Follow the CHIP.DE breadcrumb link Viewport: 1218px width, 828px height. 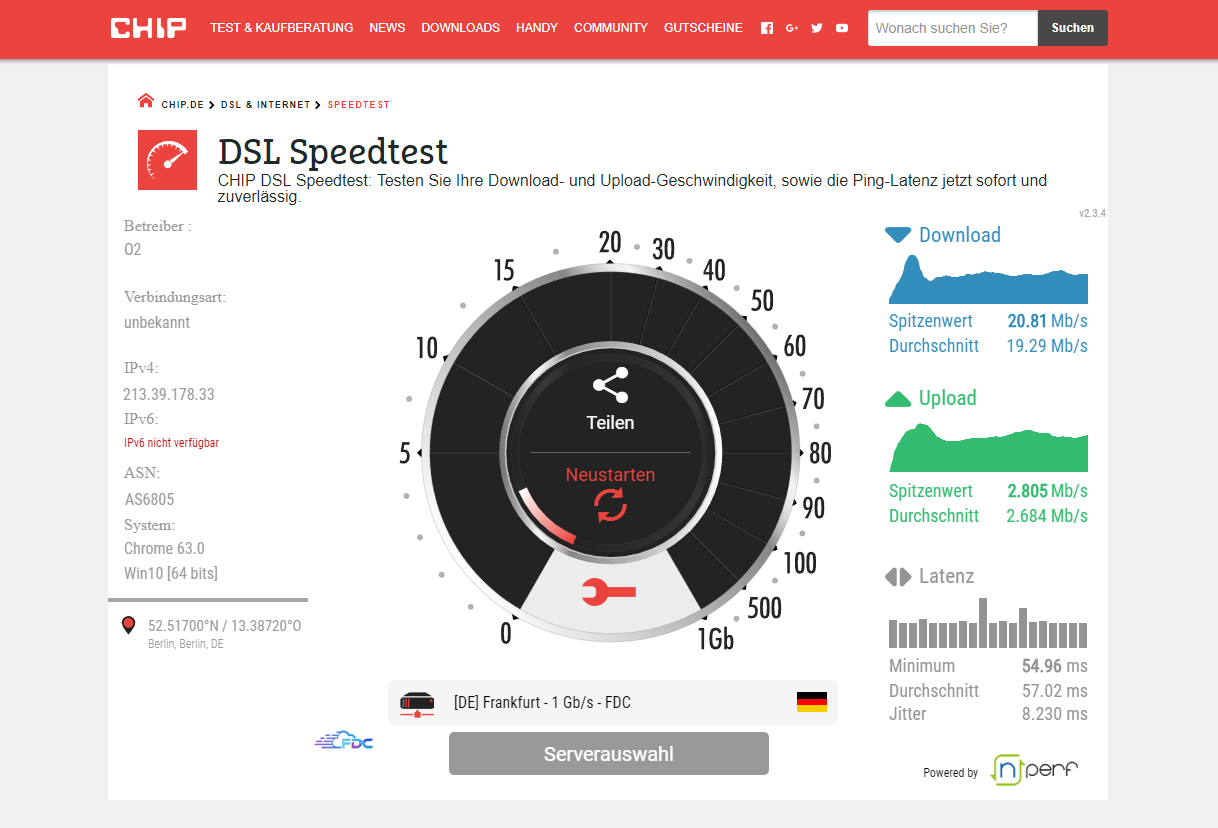tap(182, 104)
